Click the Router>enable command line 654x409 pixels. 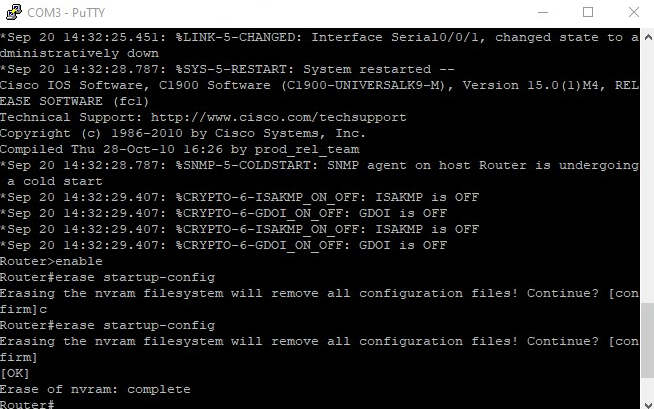(x=51, y=261)
